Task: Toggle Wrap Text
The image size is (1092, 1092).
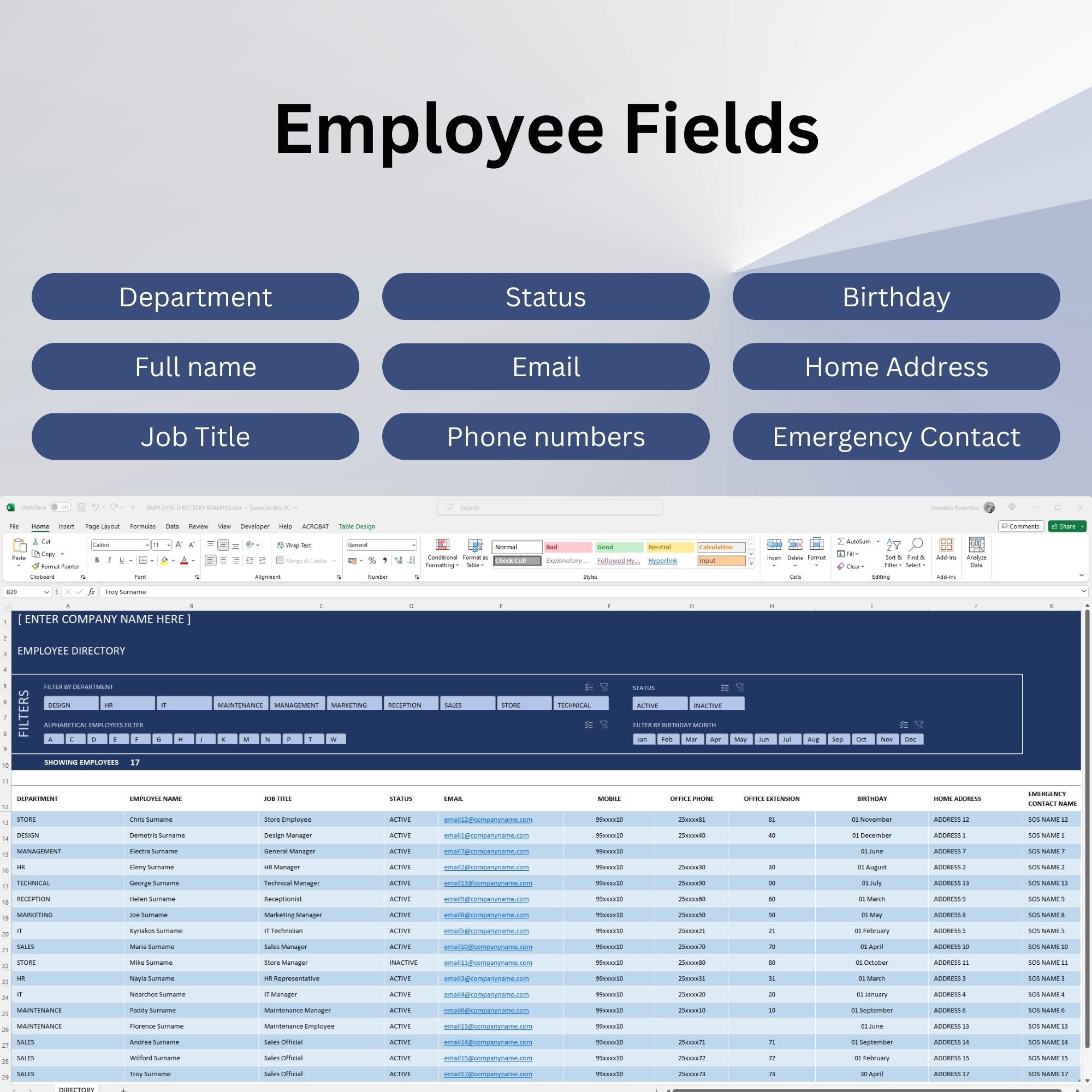Action: point(294,545)
